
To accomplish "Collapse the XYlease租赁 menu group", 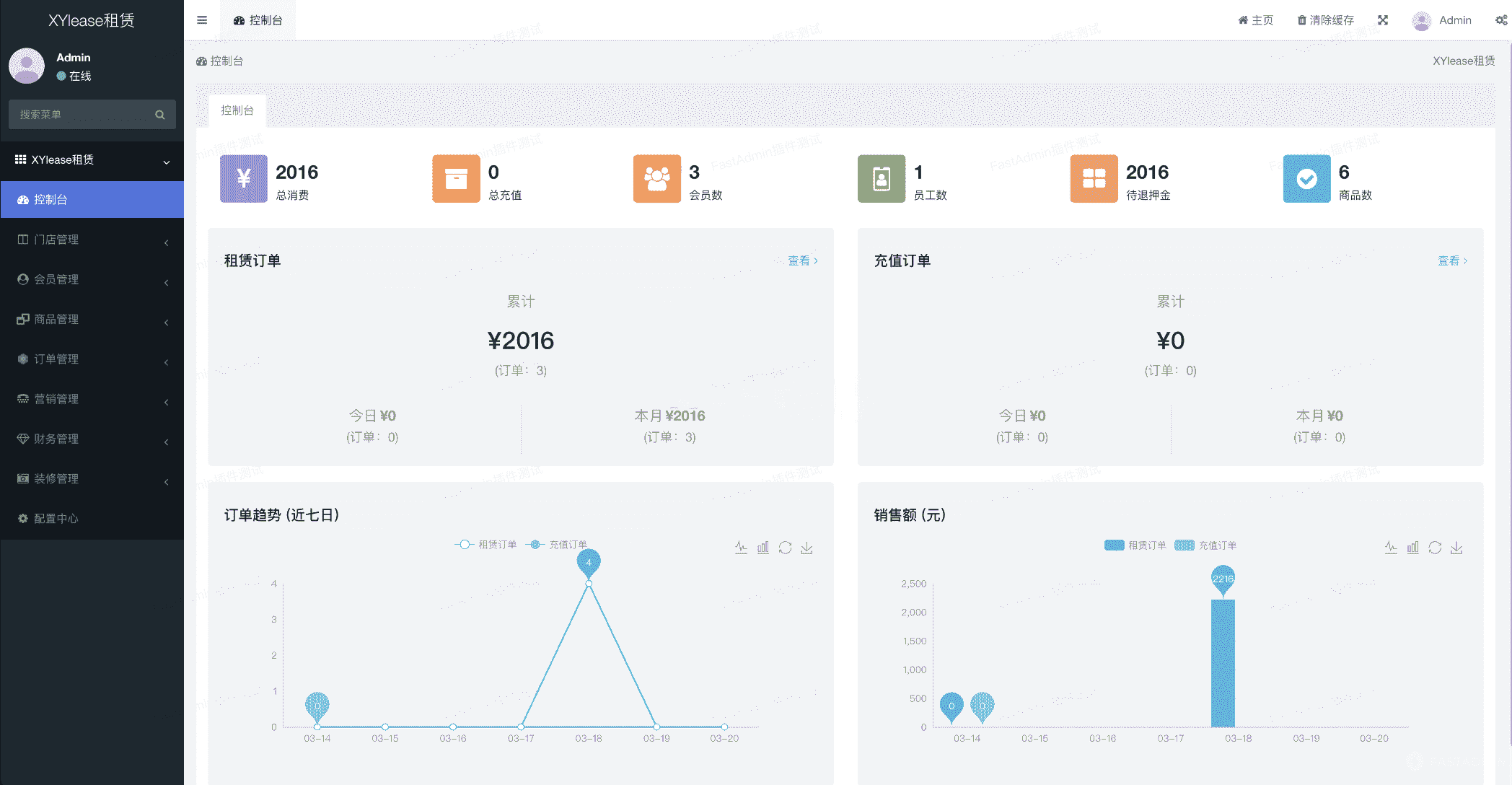I will coord(92,160).
